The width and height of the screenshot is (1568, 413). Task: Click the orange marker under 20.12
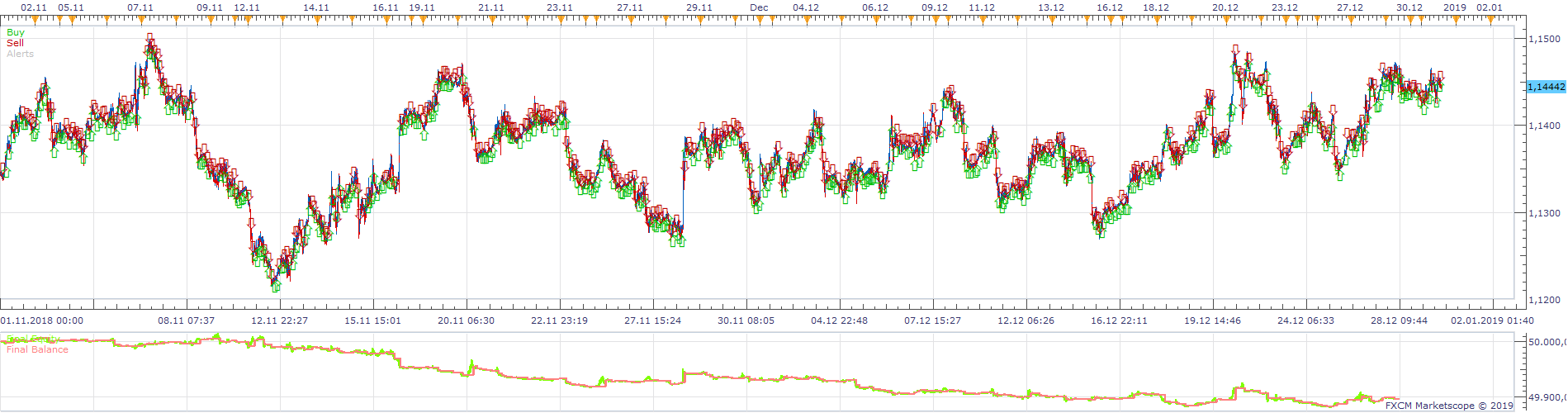point(1226,19)
